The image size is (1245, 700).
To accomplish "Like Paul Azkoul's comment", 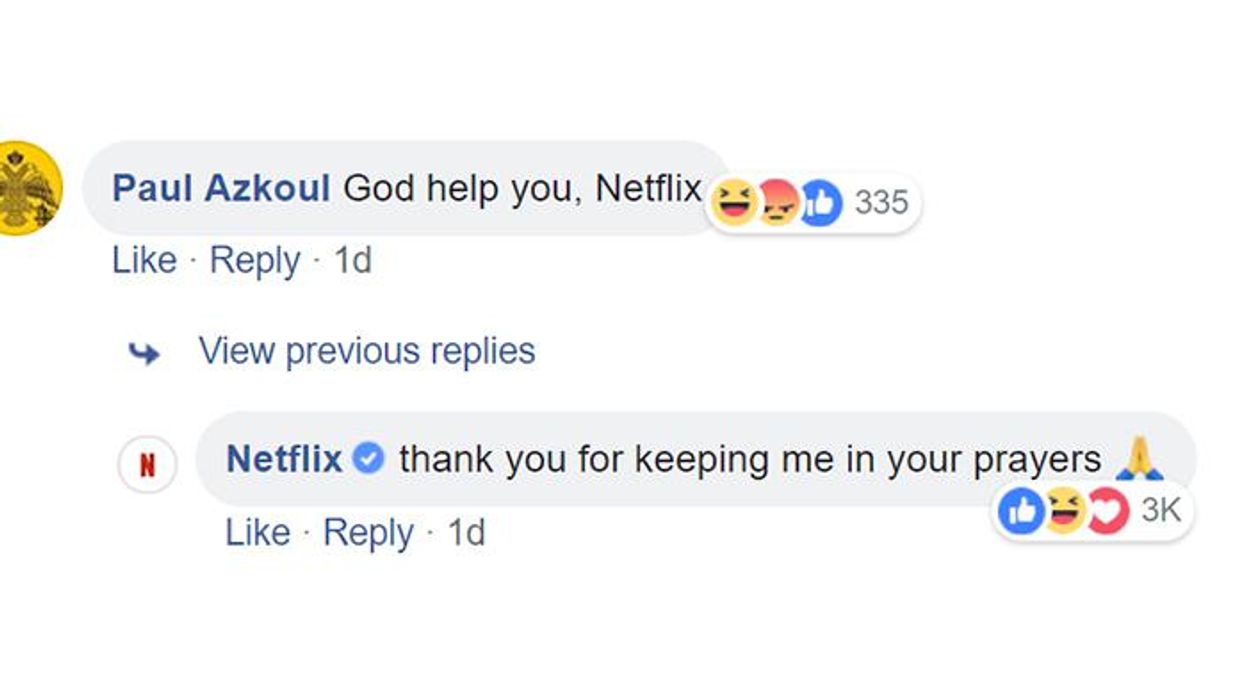I will coord(146,260).
